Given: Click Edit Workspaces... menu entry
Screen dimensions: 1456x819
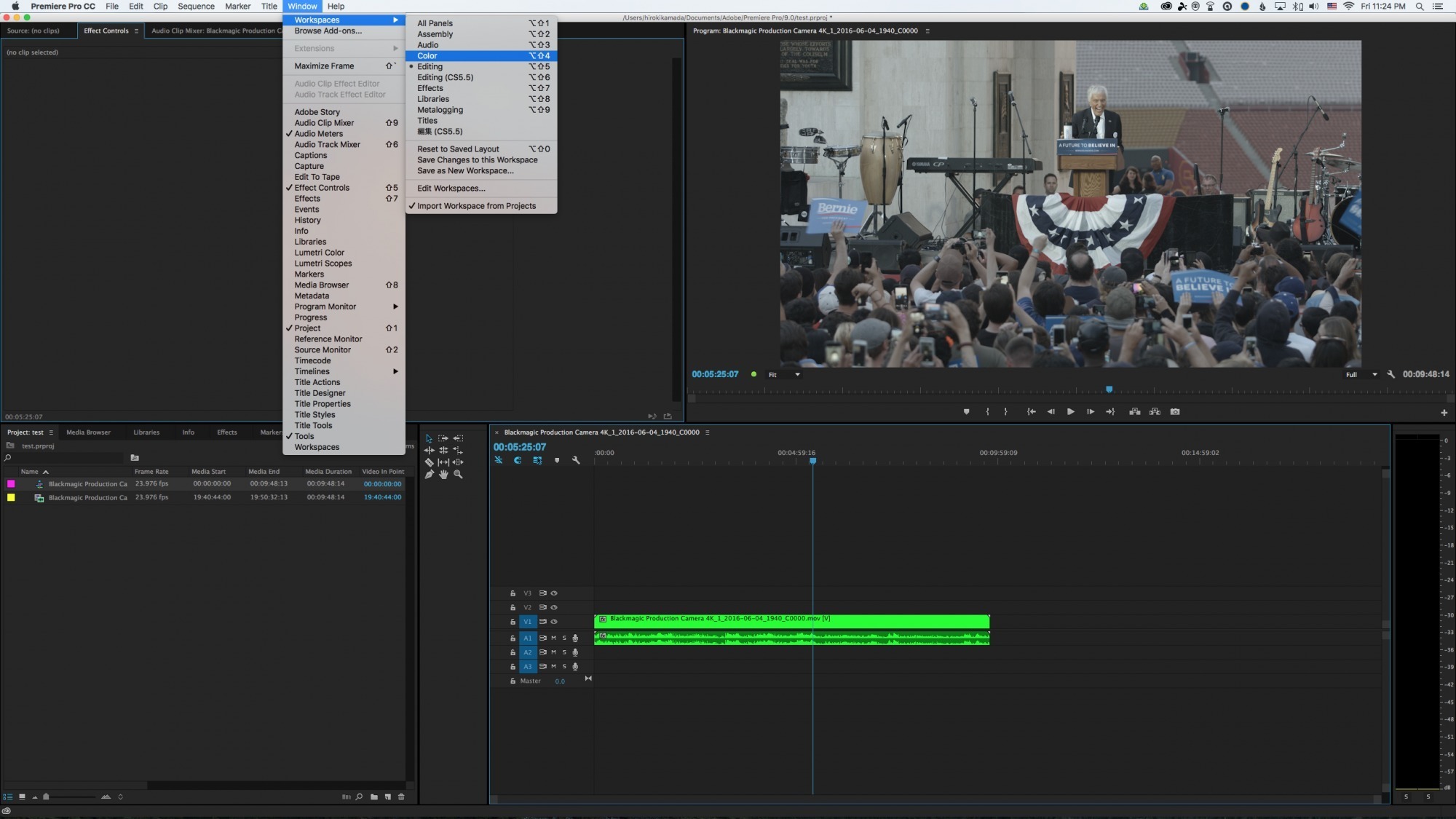Looking at the screenshot, I should (451, 188).
